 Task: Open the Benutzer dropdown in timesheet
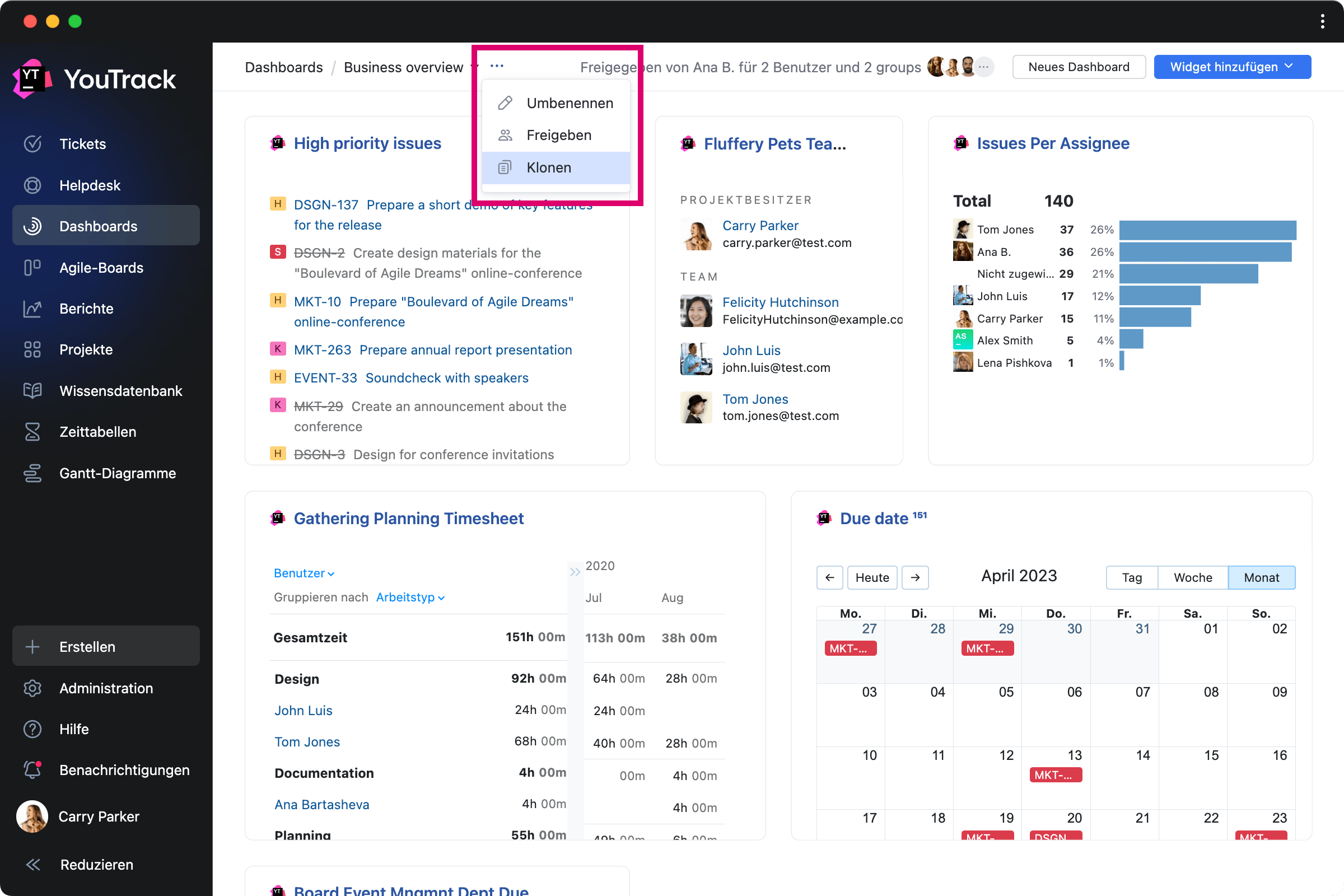(304, 573)
